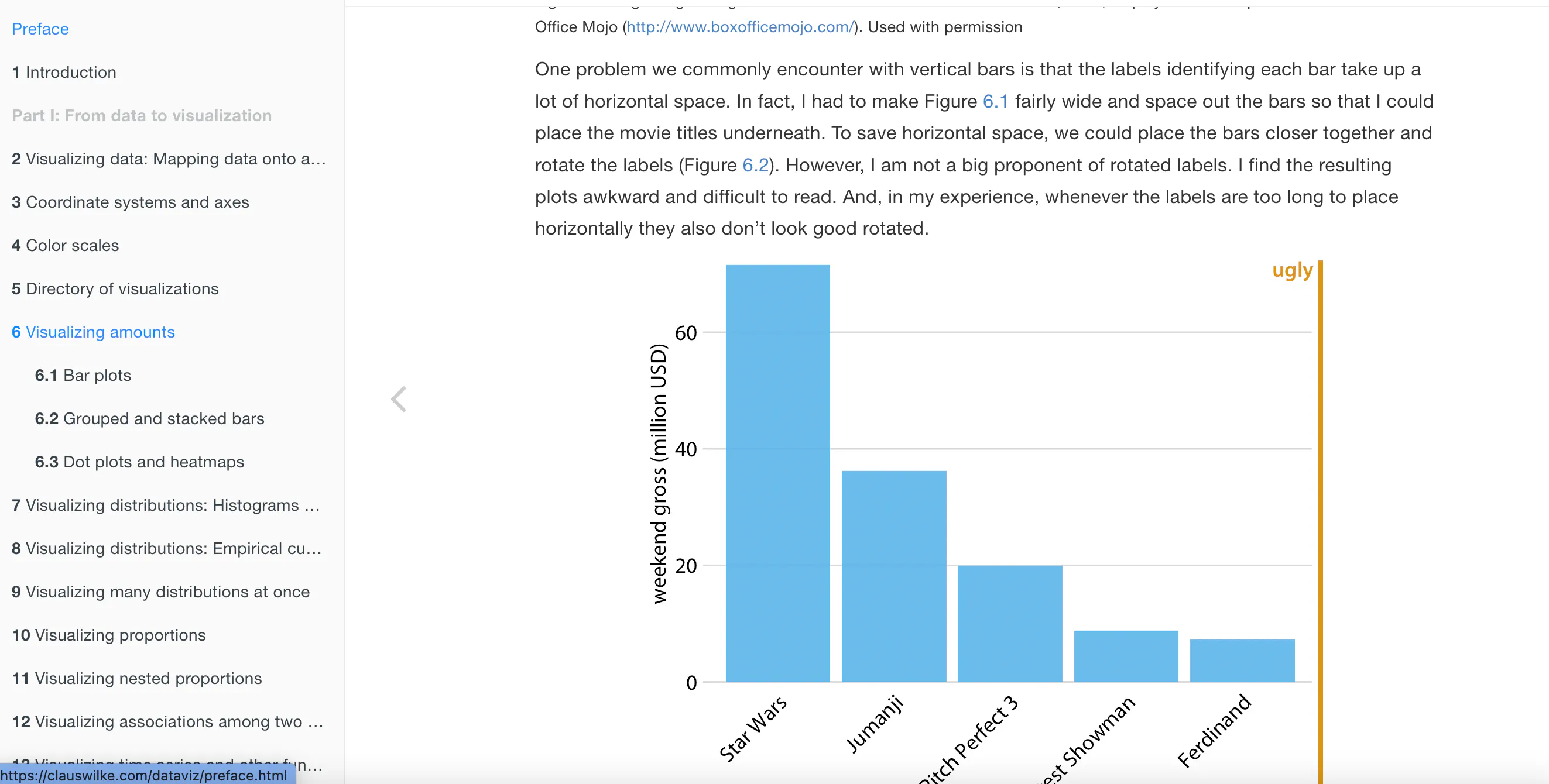Open chapter 5 Directory of visualizations
The image size is (1549, 784).
[115, 288]
